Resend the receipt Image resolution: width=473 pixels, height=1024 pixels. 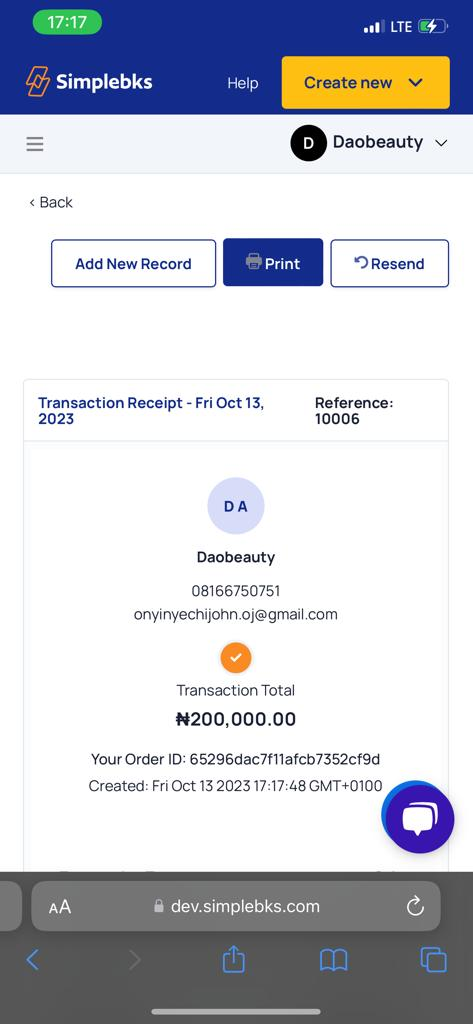(389, 263)
